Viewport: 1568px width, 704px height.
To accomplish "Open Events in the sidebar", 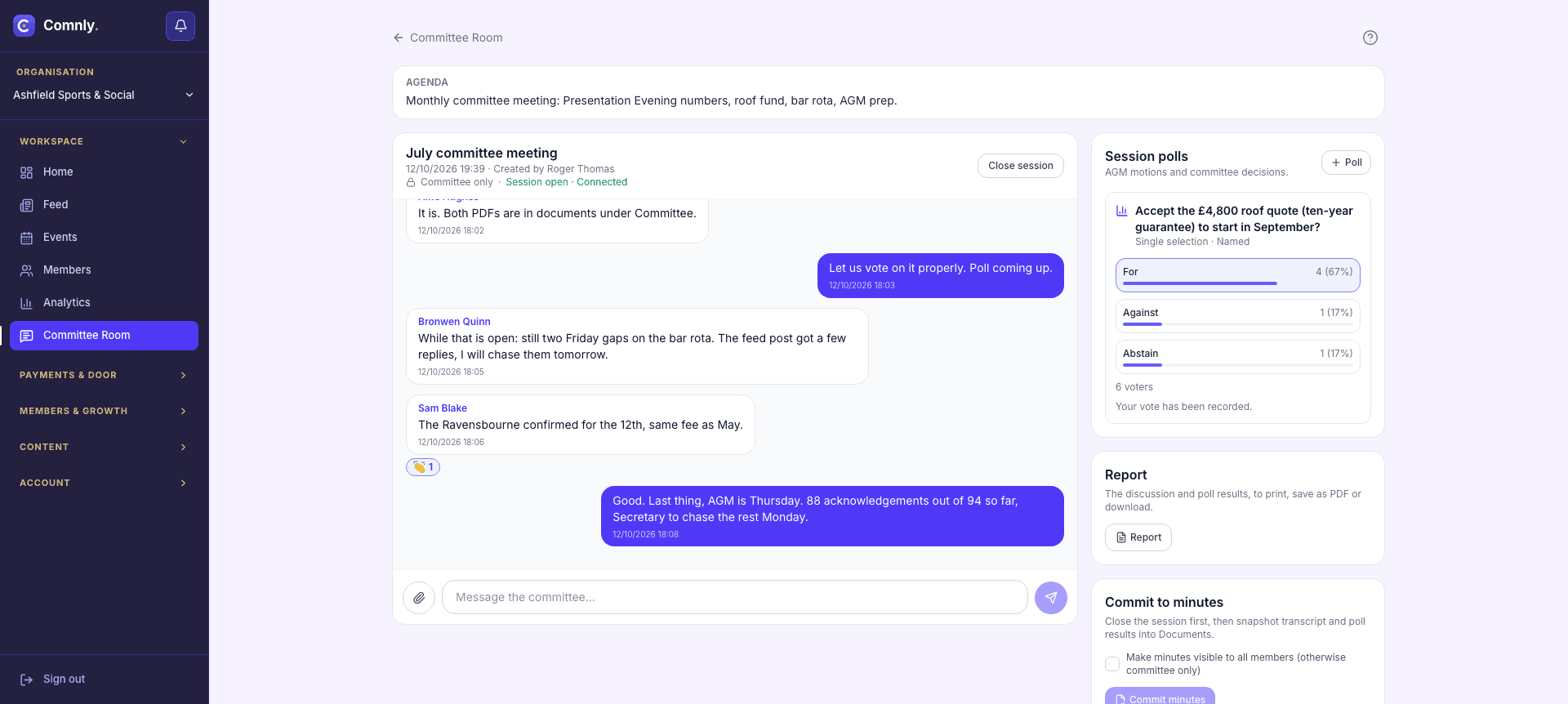I will coord(105,238).
